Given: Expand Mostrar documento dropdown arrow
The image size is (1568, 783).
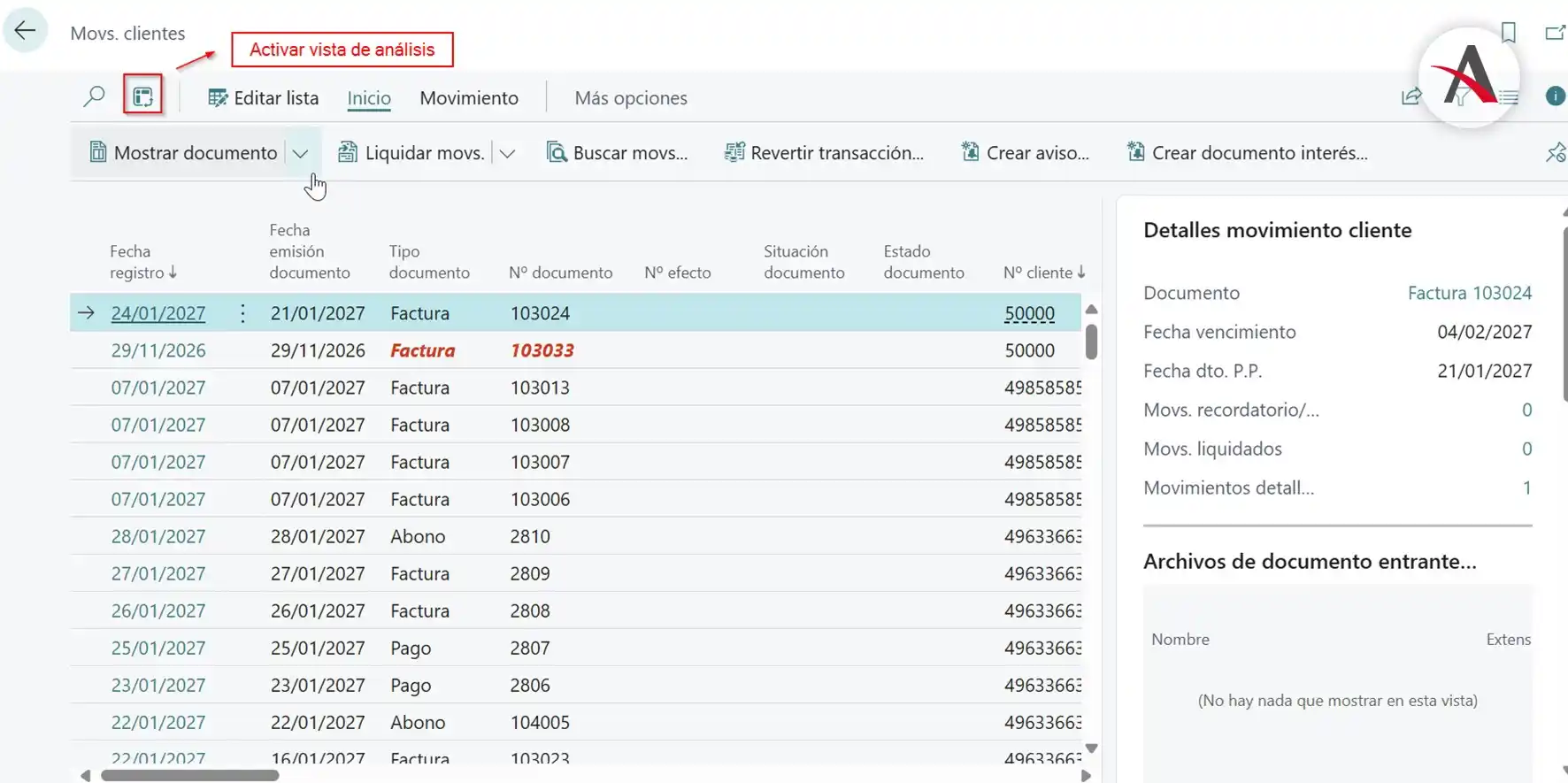Looking at the screenshot, I should pos(300,153).
